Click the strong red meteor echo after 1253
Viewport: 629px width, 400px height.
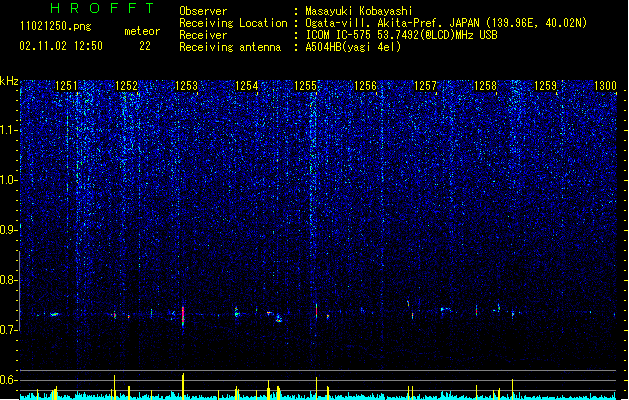[183, 316]
